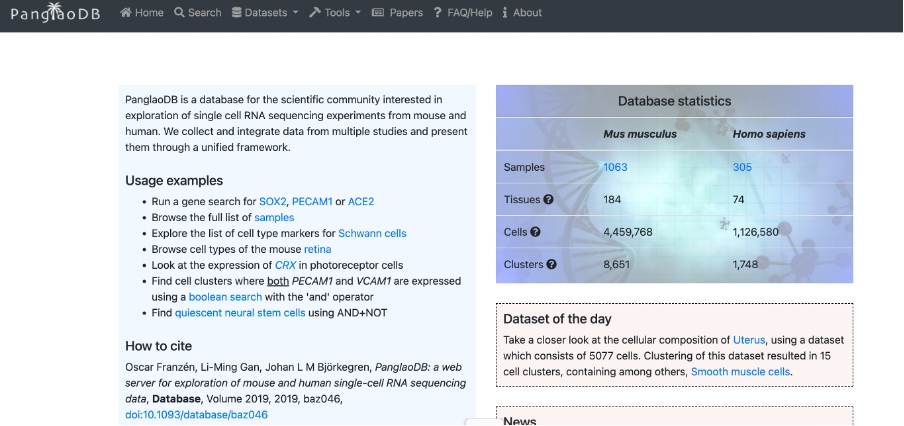Open the FAQ/Help page
The image size is (904, 426).
(x=463, y=12)
